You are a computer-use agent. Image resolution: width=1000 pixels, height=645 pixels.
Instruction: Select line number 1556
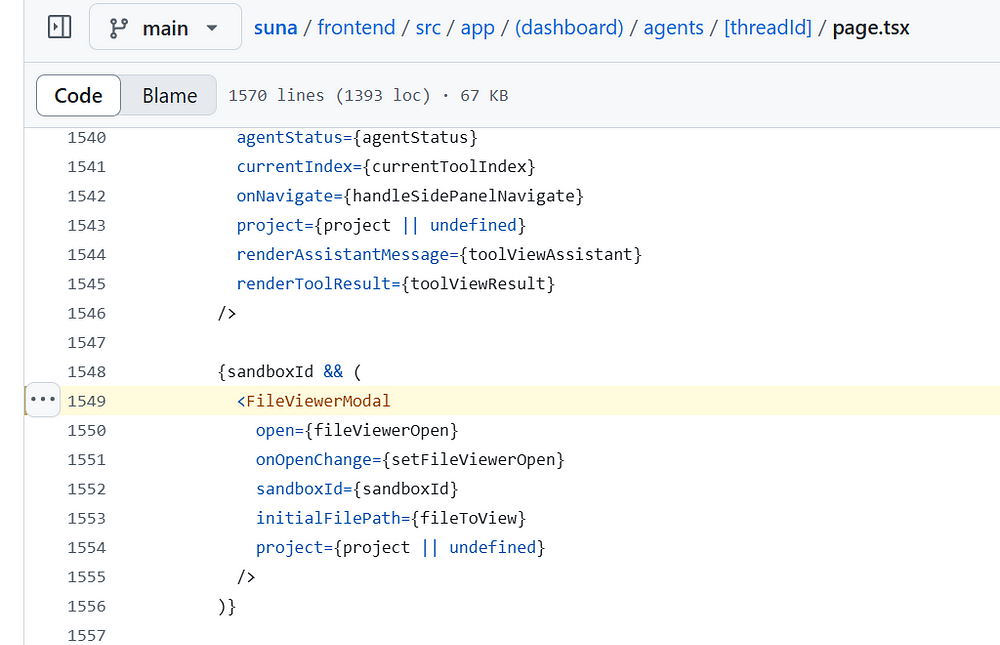point(87,607)
